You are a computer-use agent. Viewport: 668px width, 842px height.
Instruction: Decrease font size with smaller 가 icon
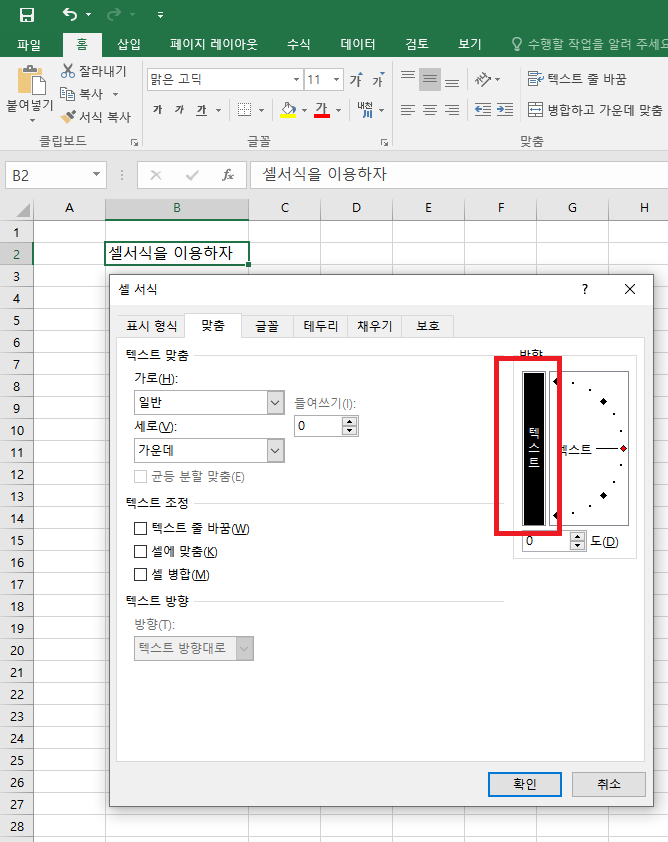(x=378, y=80)
